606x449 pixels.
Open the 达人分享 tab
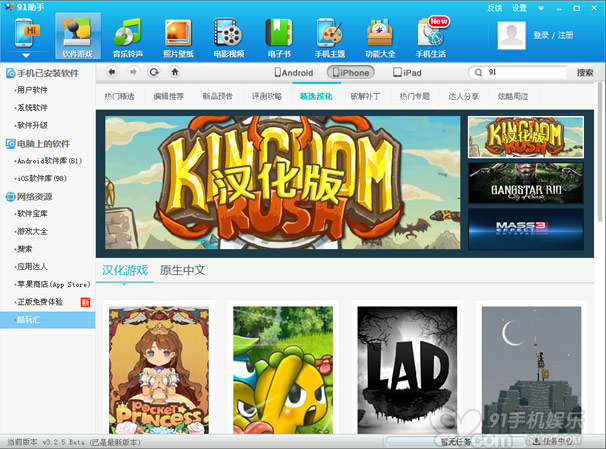463,96
